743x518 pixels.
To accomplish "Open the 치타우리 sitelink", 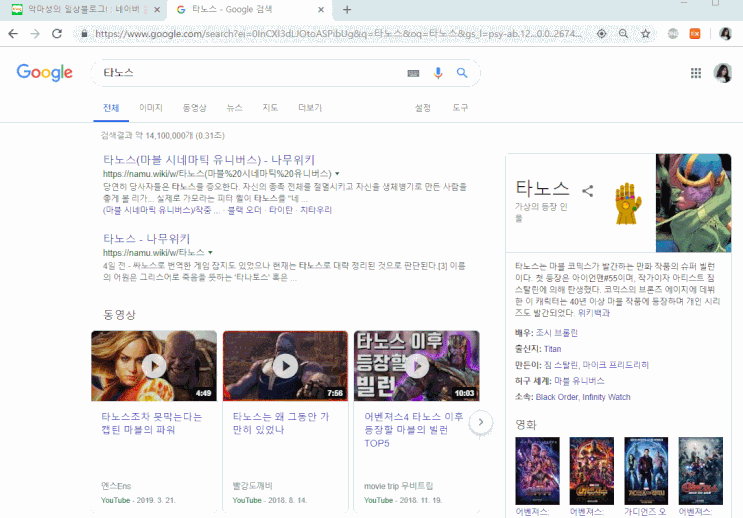I will 316,210.
